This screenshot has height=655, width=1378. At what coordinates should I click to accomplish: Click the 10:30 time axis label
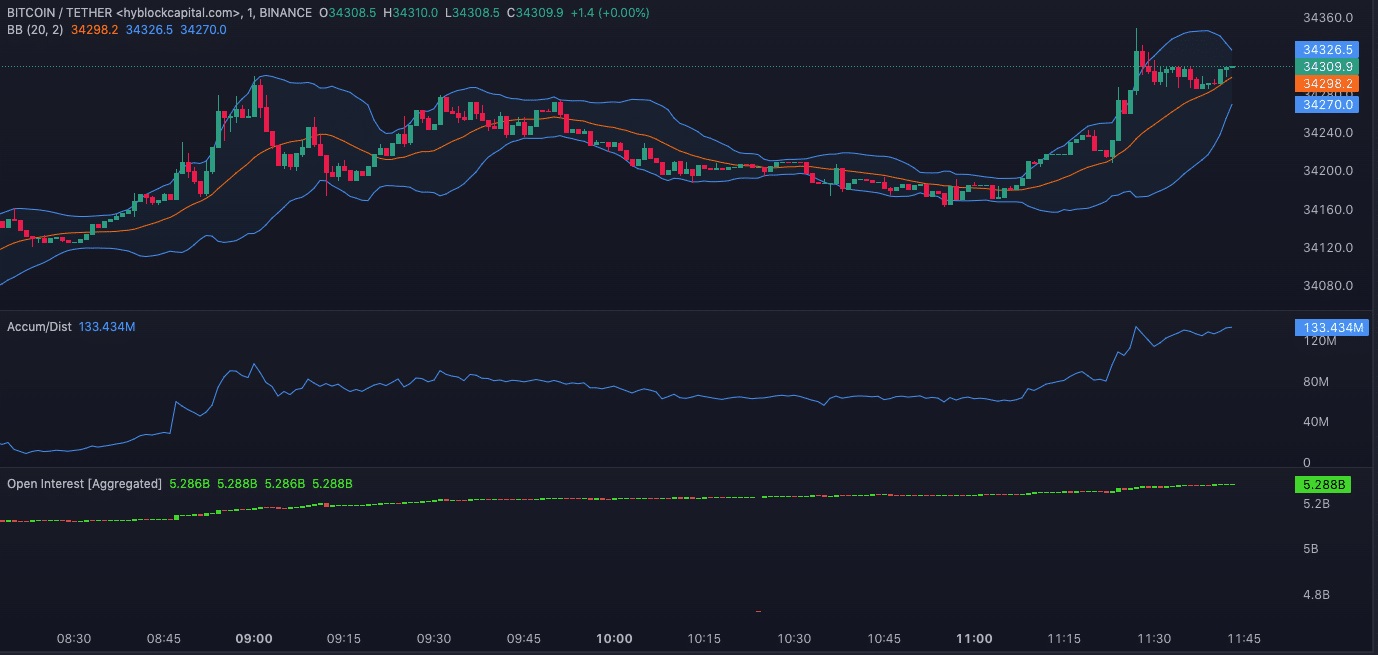coord(794,639)
